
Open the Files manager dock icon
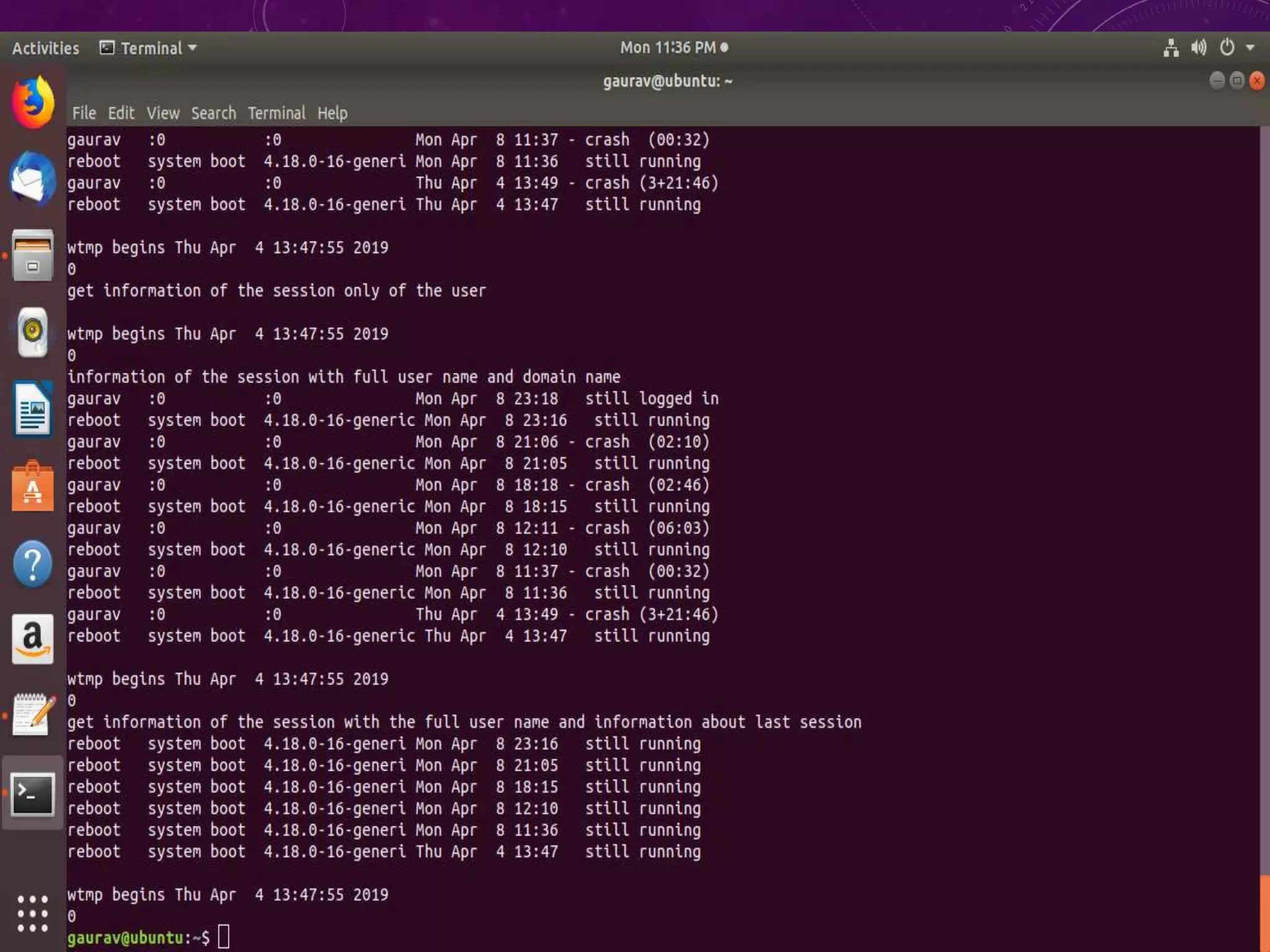[x=33, y=255]
